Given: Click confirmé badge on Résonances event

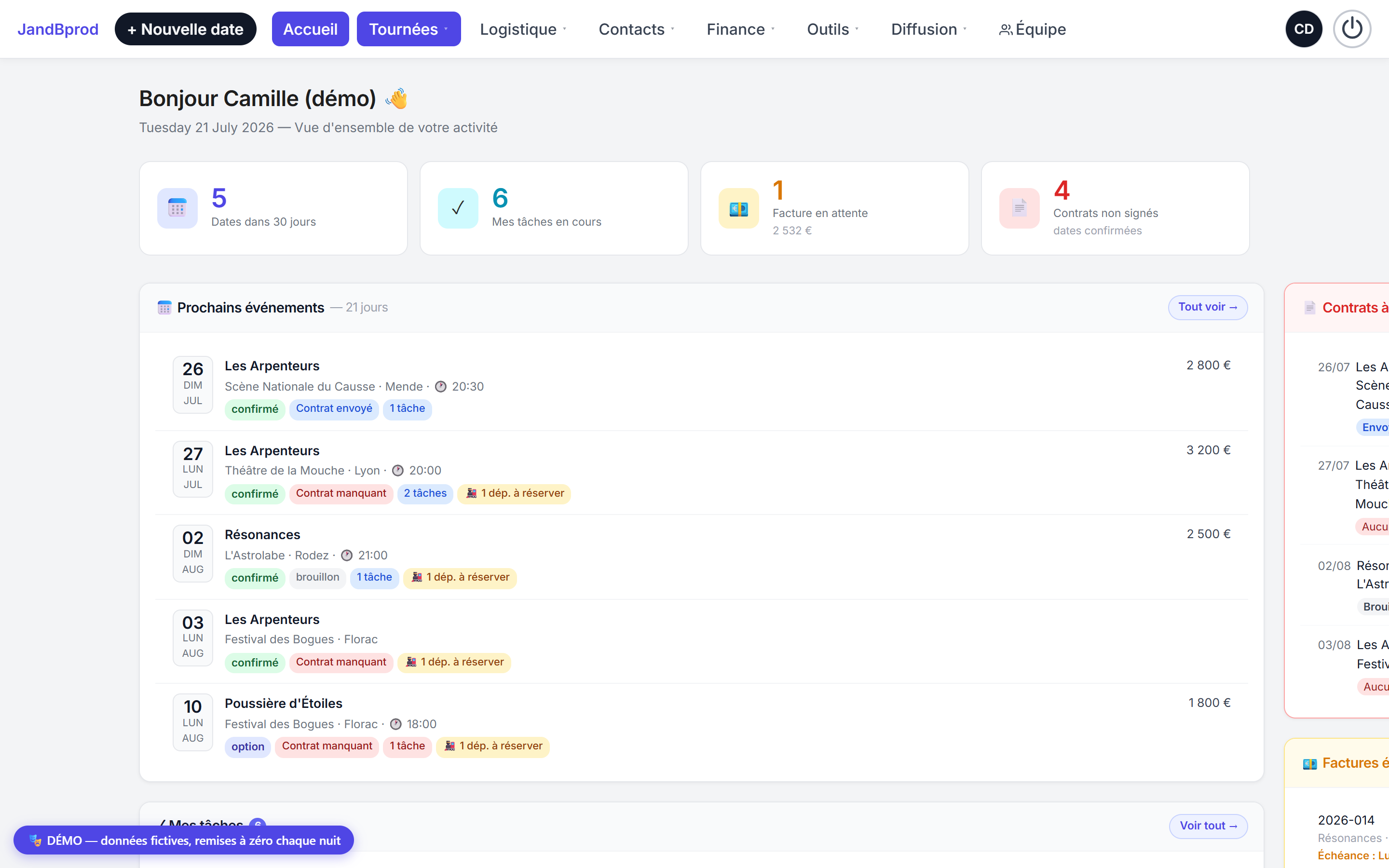Looking at the screenshot, I should point(255,578).
